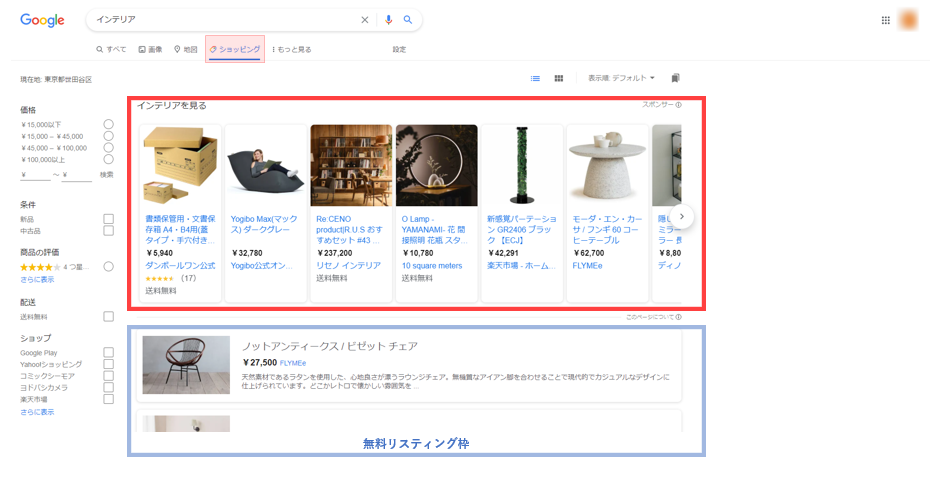Select price range ¥45,000 – ¥100,000
Viewport: 939px width, 478px height.
pyautogui.click(x=108, y=147)
